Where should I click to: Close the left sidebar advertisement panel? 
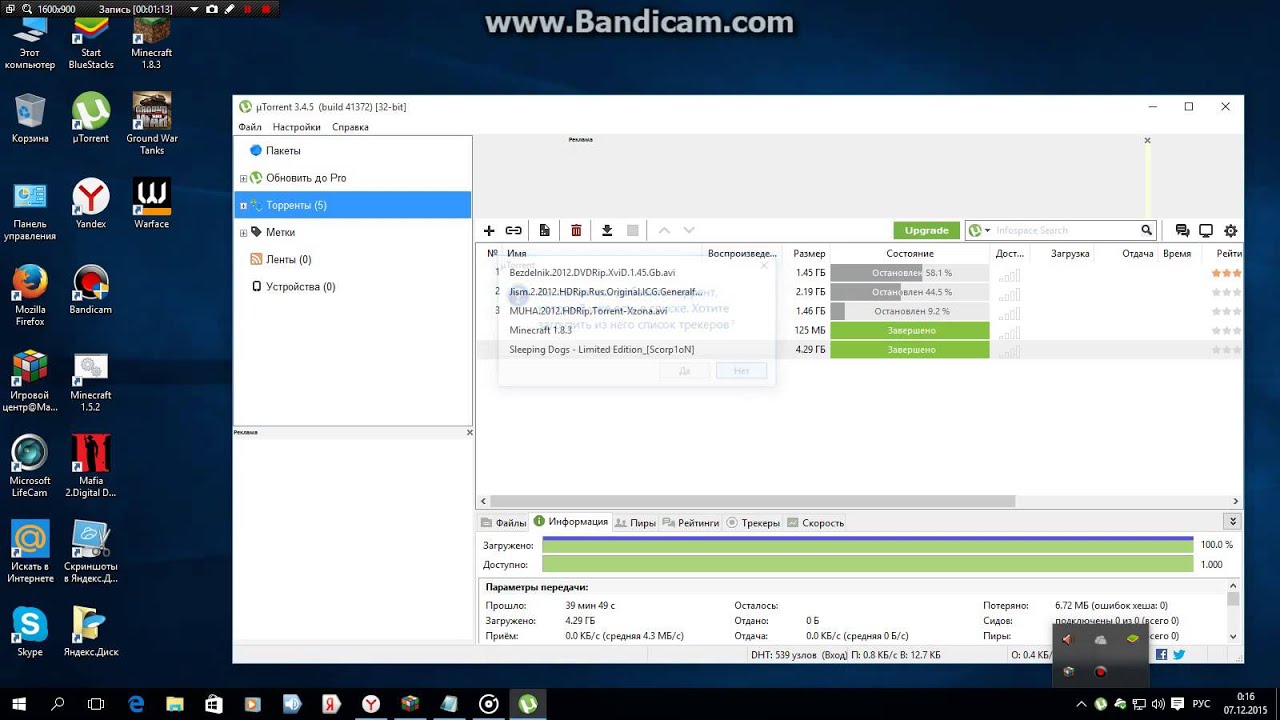[x=469, y=432]
